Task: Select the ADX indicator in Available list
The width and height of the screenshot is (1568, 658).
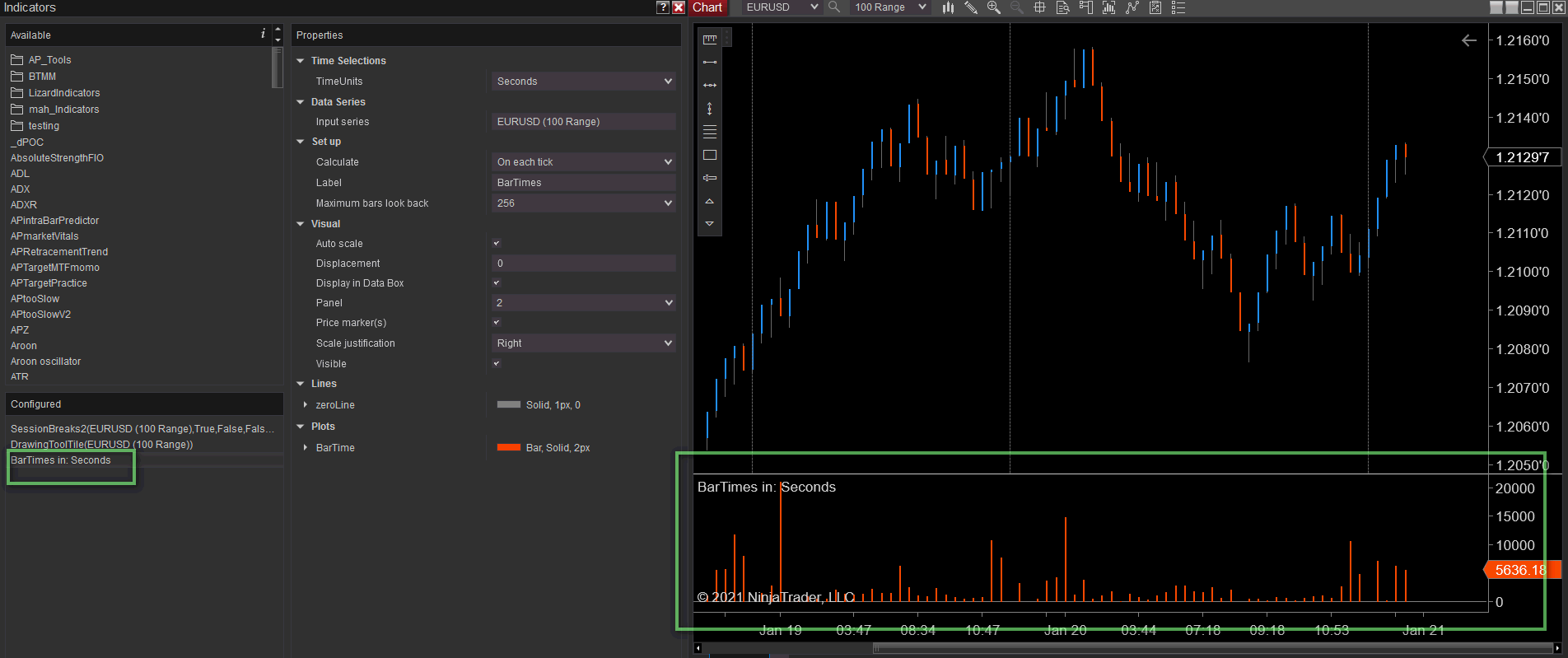Action: point(21,189)
